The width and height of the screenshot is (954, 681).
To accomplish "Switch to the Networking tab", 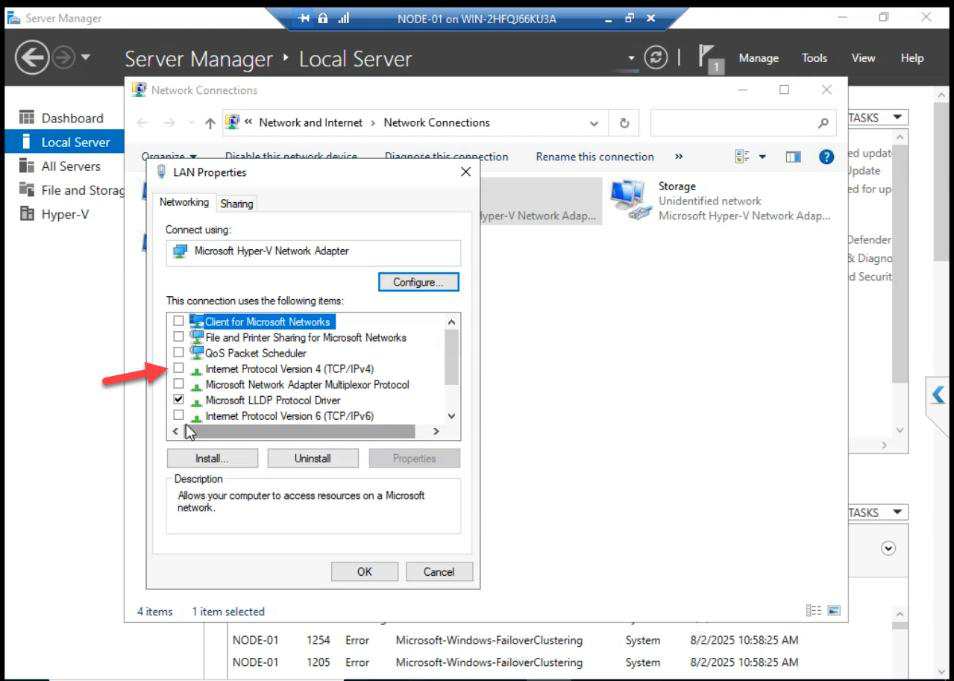I will click(x=184, y=202).
